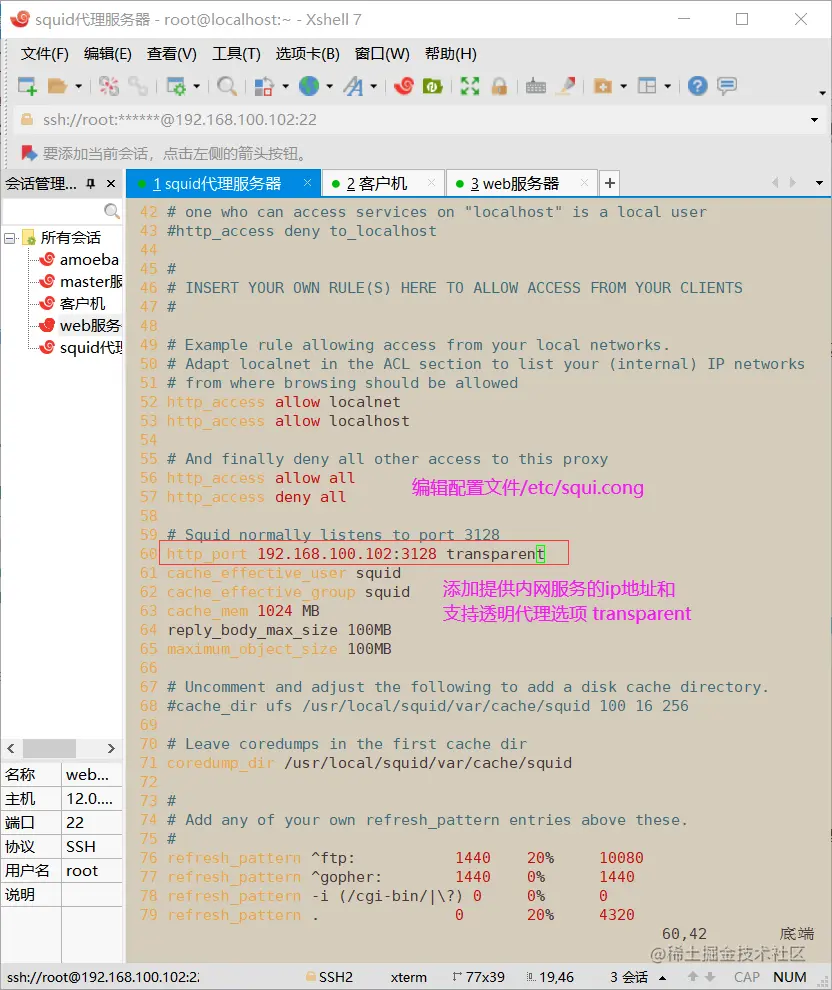Open the 文件(F) menu
832x990 pixels.
pyautogui.click(x=44, y=54)
